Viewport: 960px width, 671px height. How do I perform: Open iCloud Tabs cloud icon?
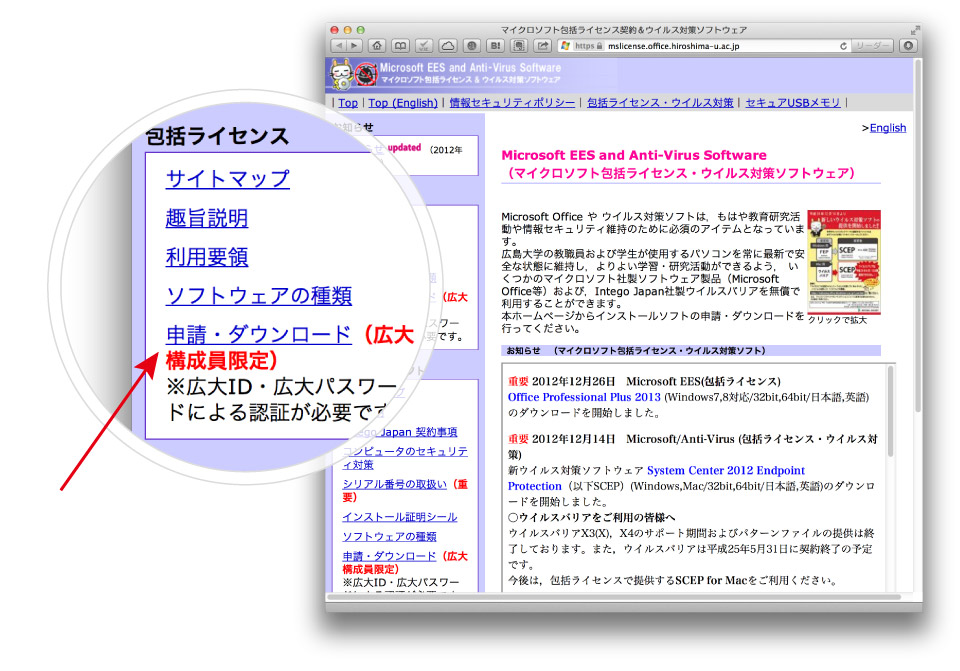(x=448, y=46)
